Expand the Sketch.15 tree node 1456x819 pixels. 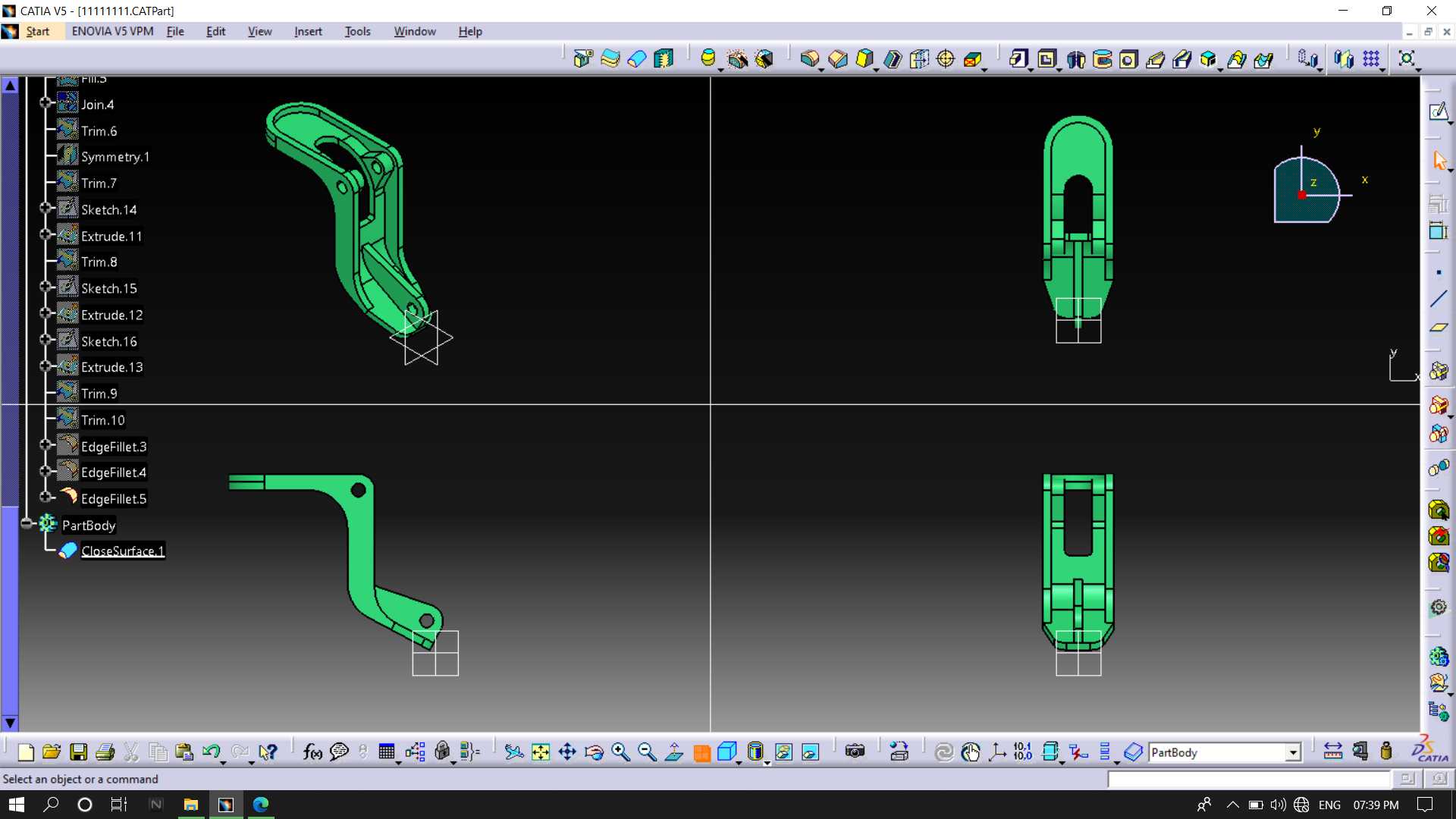click(45, 287)
